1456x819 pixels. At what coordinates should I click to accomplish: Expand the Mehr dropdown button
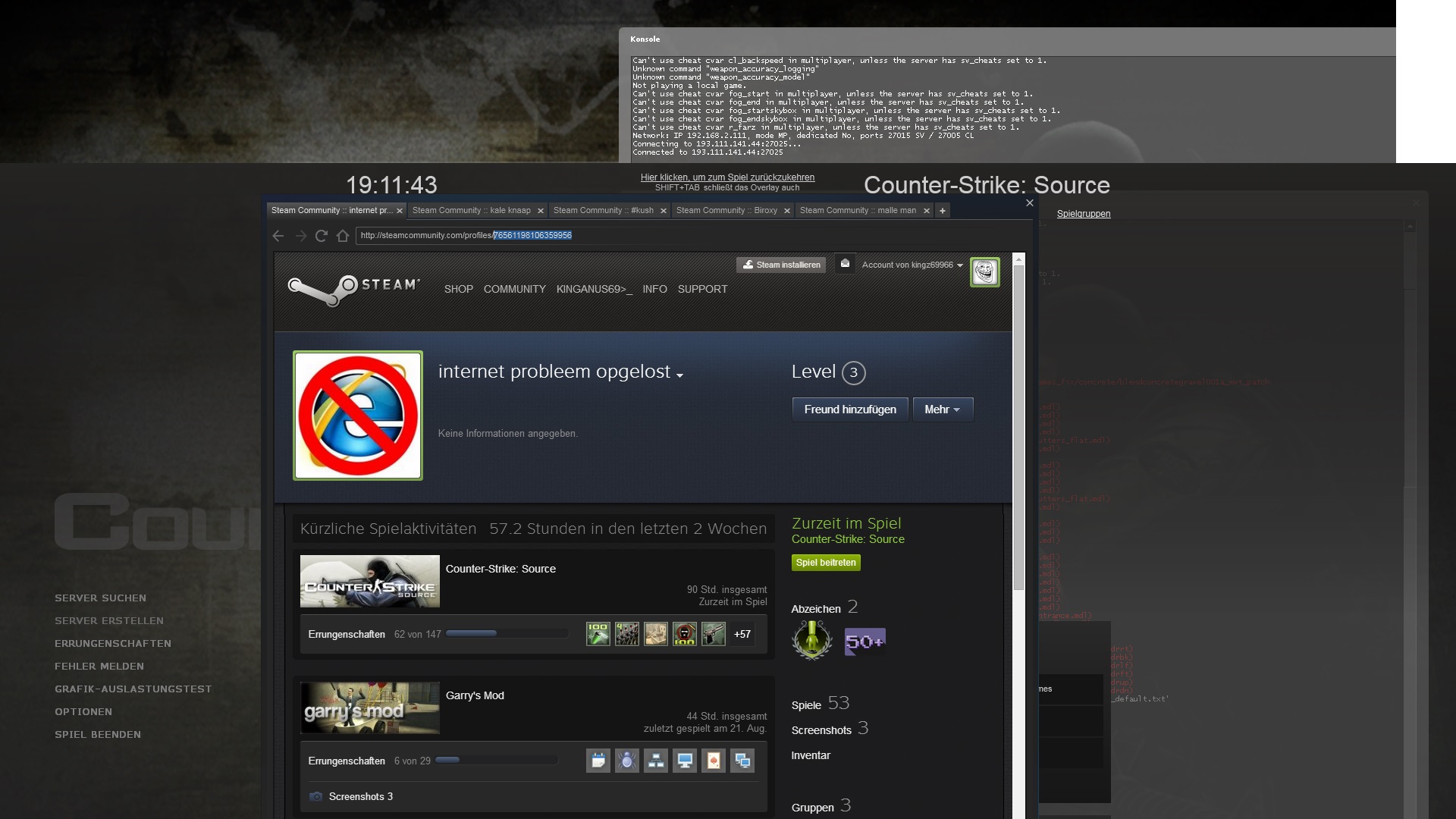943,409
